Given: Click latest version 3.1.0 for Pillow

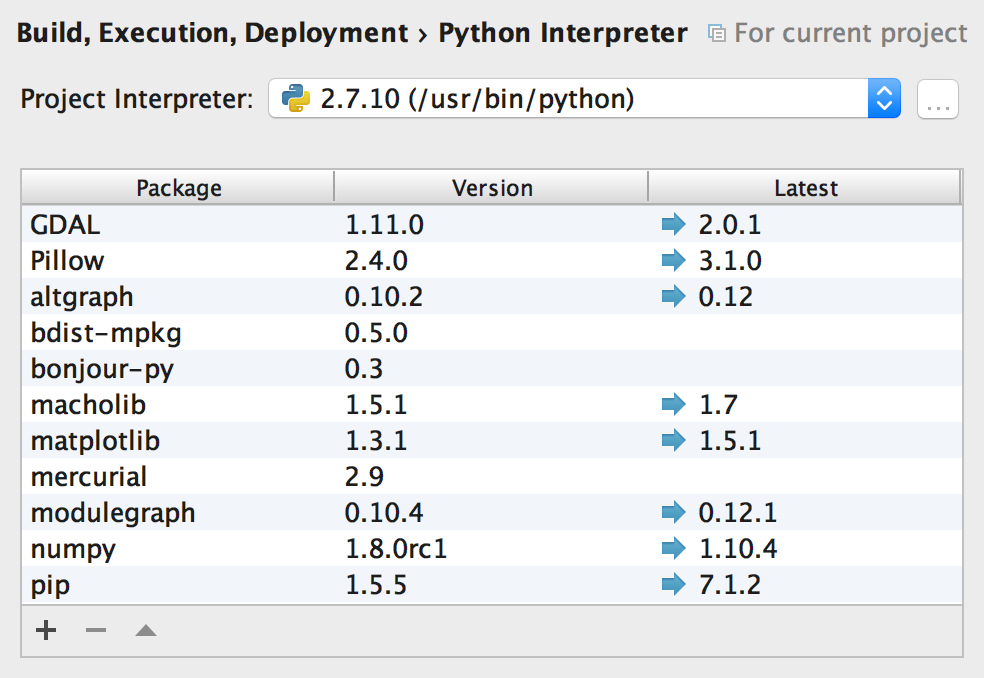Looking at the screenshot, I should (730, 260).
